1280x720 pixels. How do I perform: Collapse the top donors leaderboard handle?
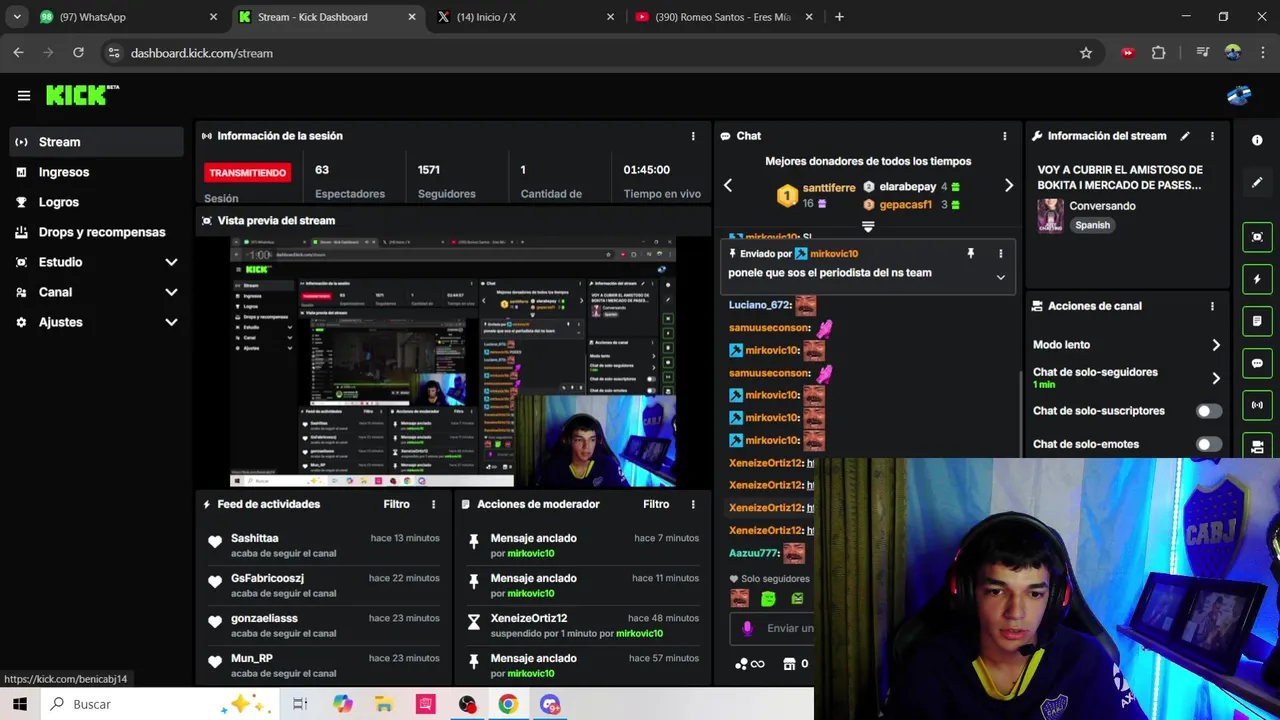[868, 227]
